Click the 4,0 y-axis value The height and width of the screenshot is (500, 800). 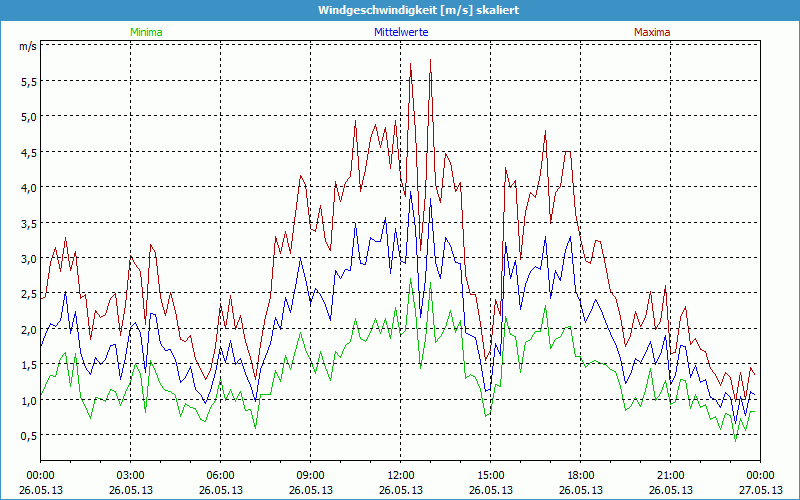28,187
